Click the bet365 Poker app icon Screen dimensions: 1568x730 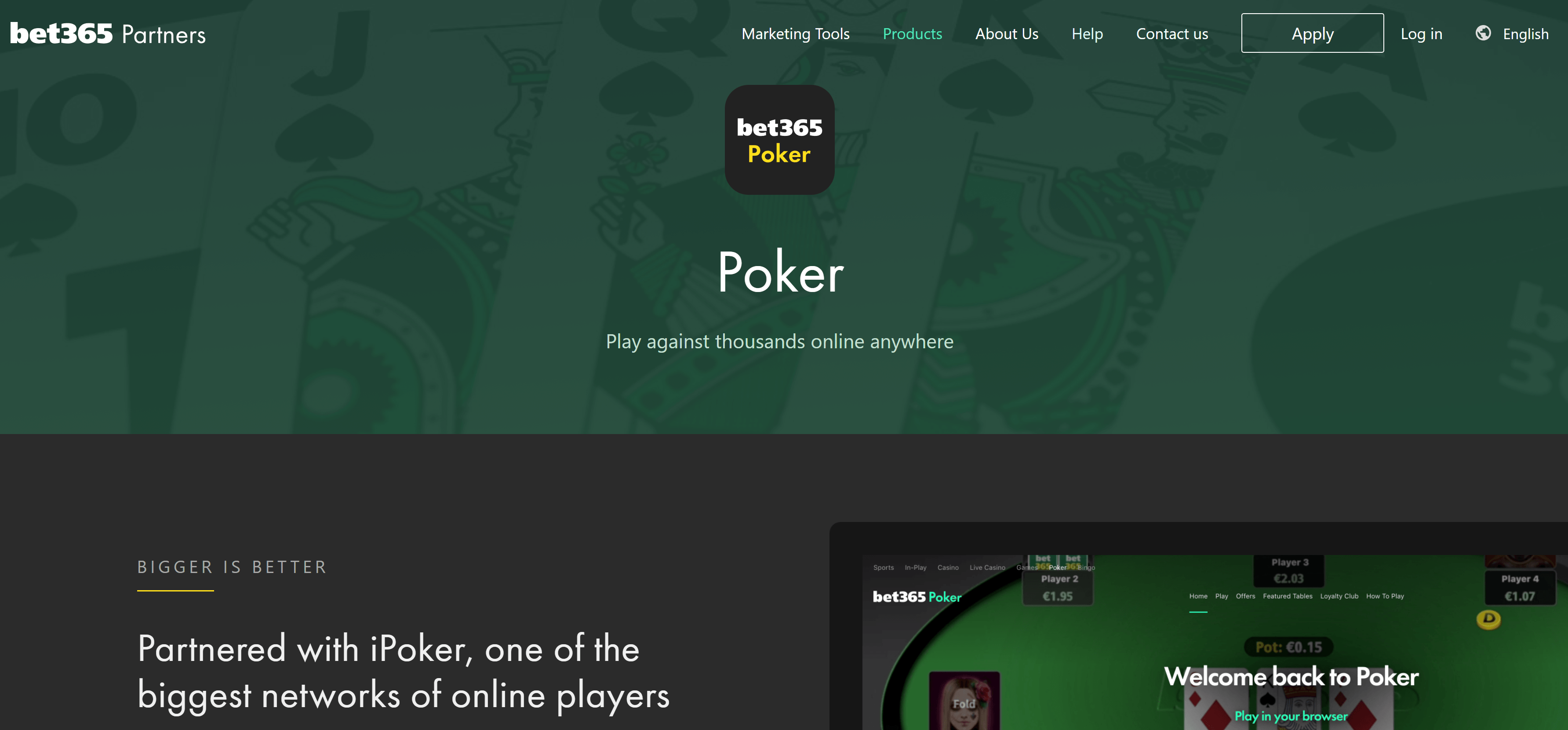click(779, 139)
